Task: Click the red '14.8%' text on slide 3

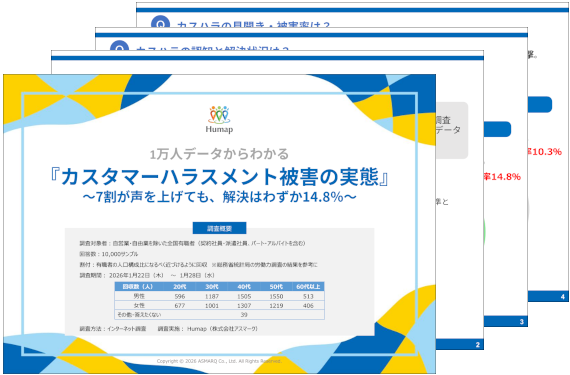Action: click(x=506, y=177)
